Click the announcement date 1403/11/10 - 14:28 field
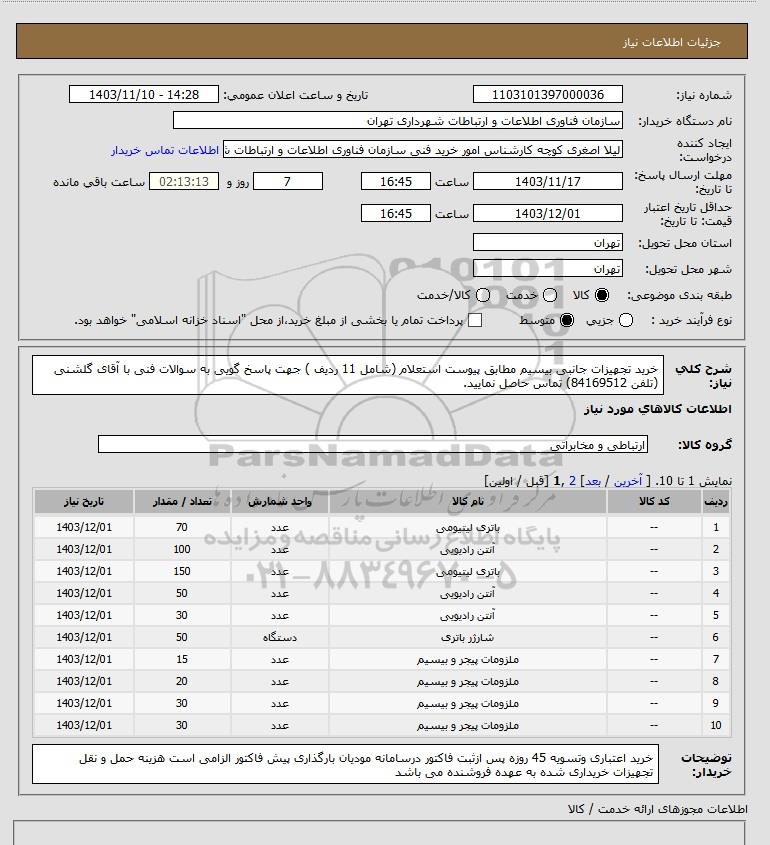 point(144,94)
